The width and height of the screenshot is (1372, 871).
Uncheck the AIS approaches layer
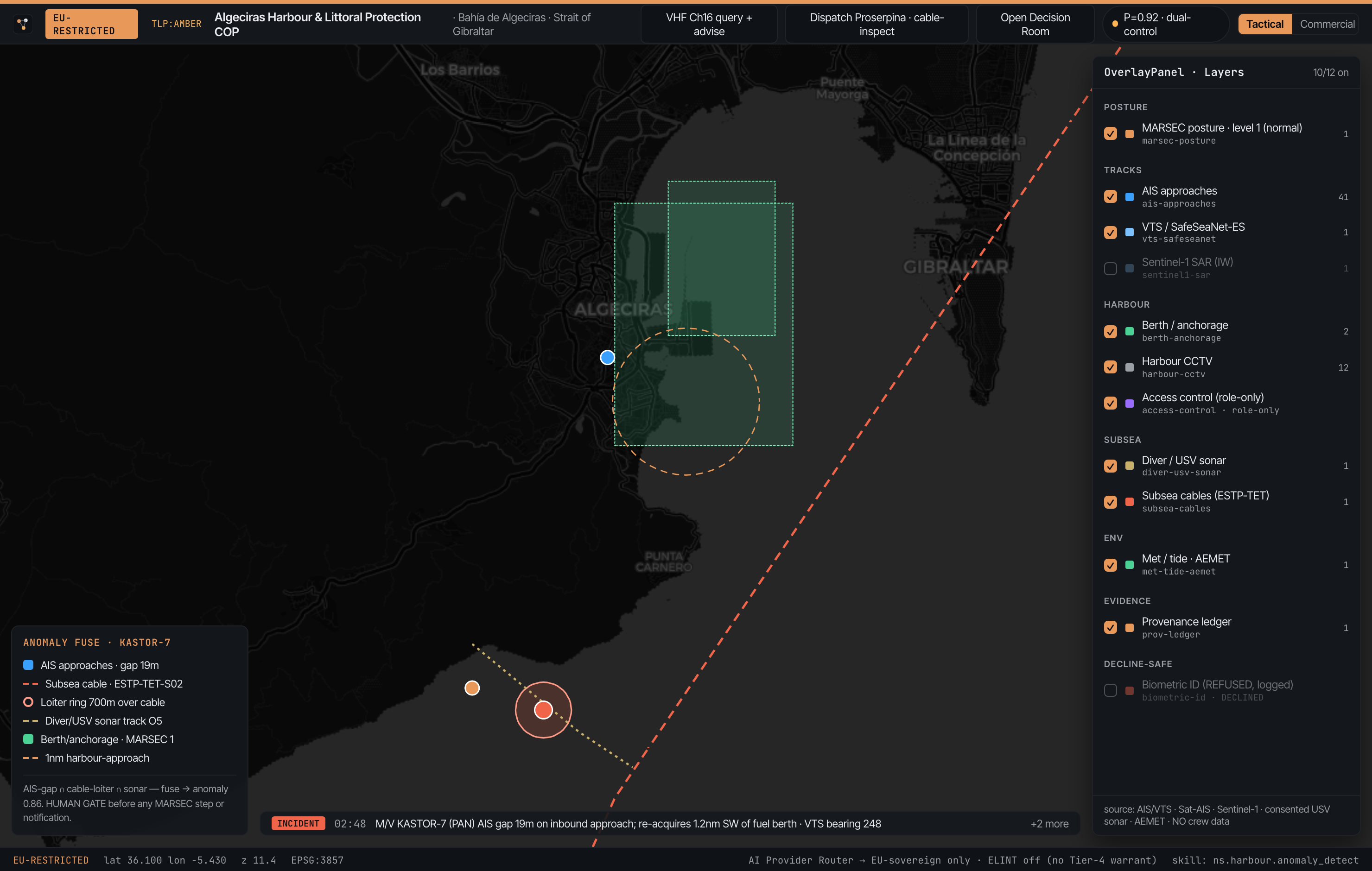1111,197
